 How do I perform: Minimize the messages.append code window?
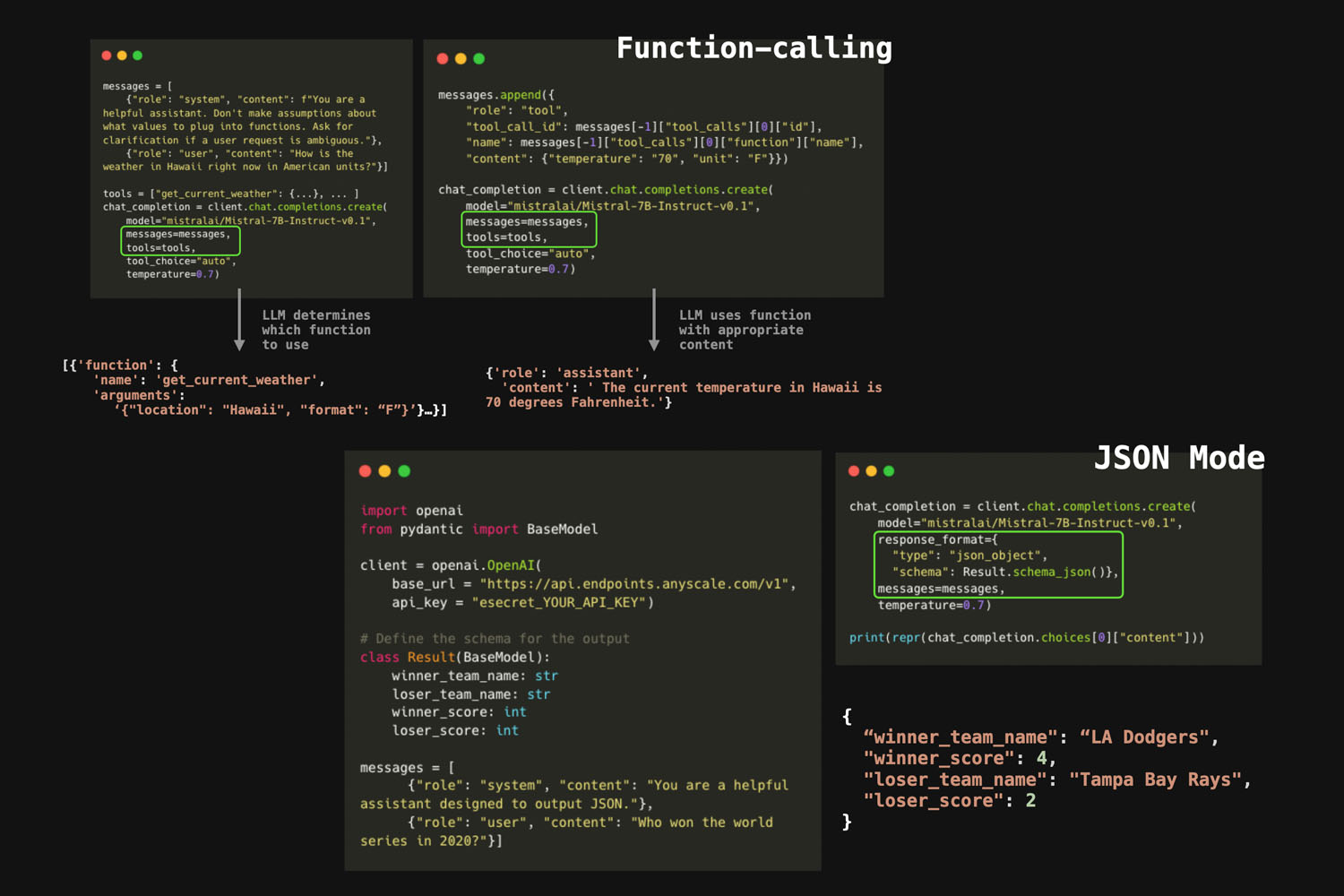461,59
